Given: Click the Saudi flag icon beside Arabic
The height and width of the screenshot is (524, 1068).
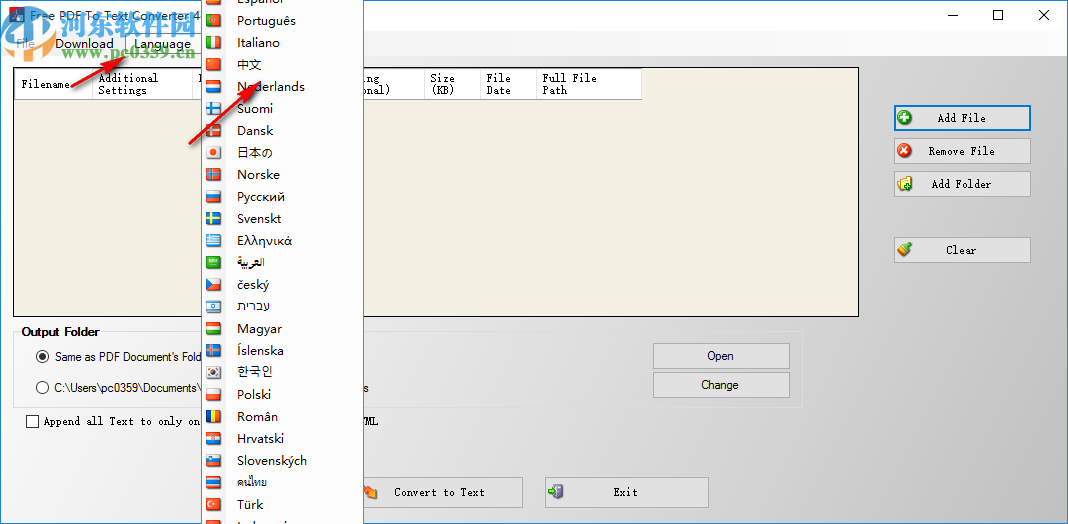Looking at the screenshot, I should point(213,262).
